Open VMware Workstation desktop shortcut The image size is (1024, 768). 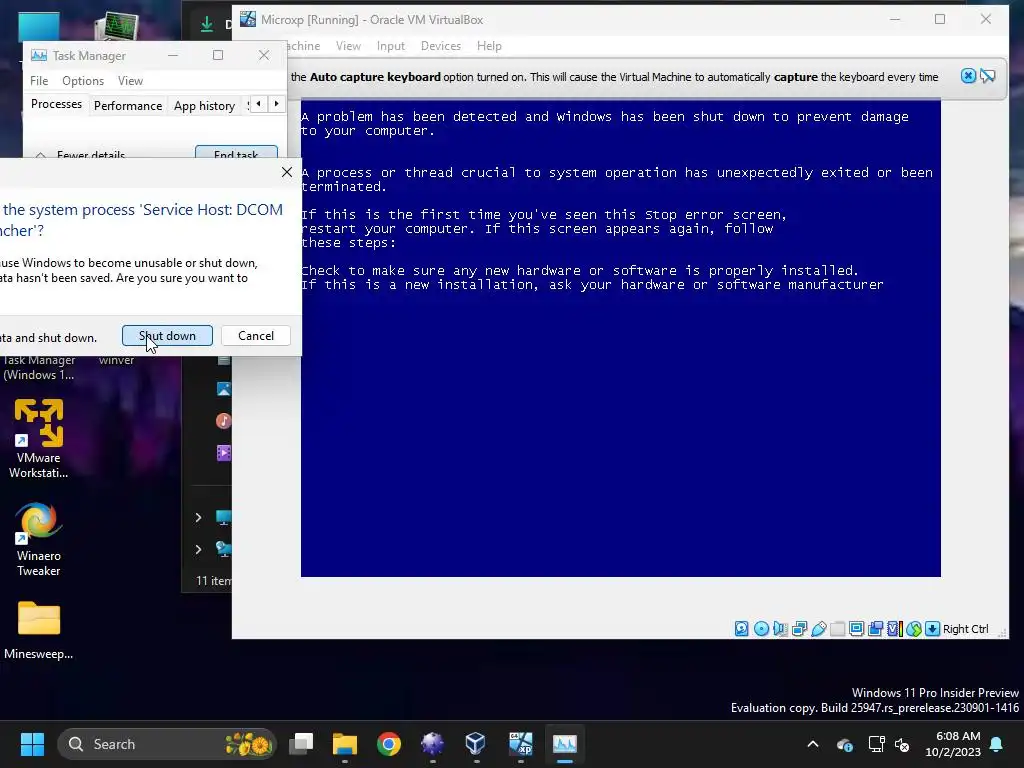click(39, 438)
